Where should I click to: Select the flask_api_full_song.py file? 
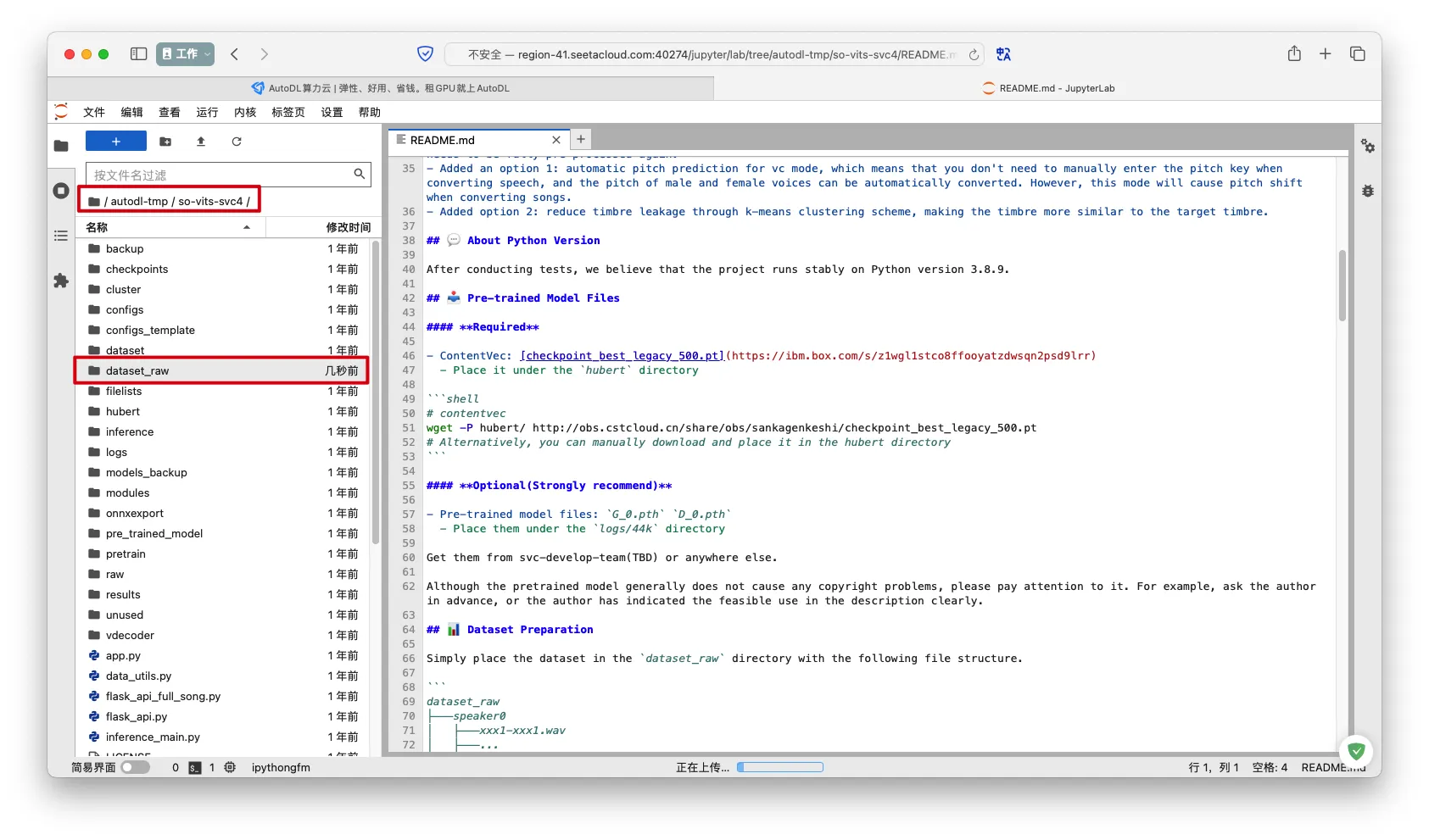tap(223, 697)
